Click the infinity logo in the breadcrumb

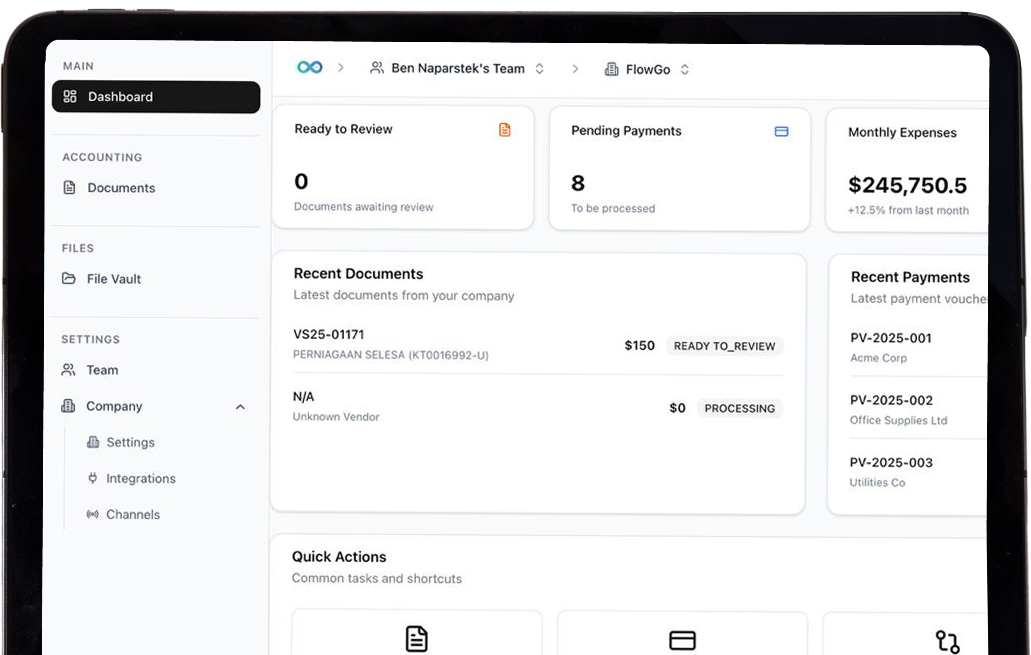[311, 66]
